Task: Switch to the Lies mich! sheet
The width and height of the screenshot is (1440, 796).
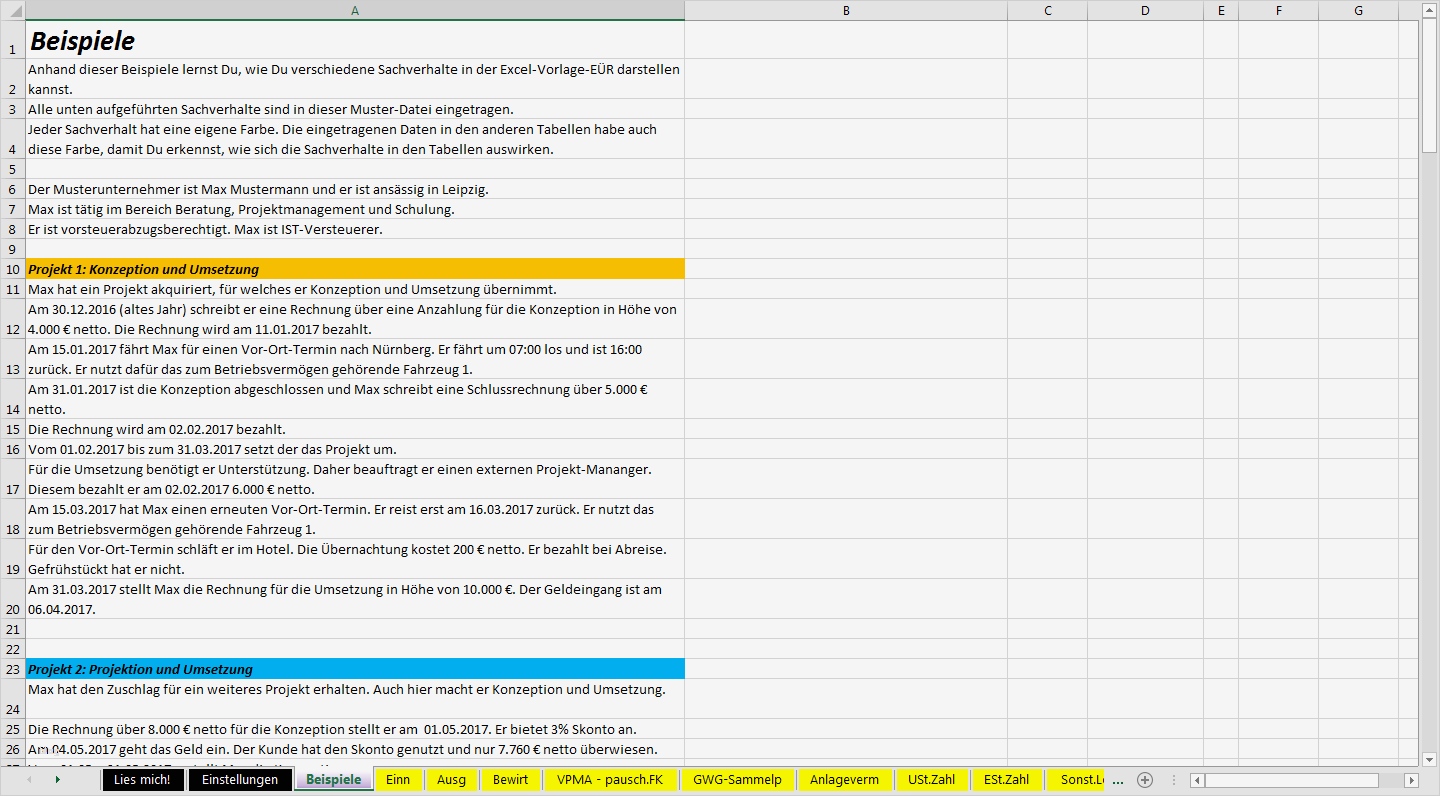Action: 142,779
